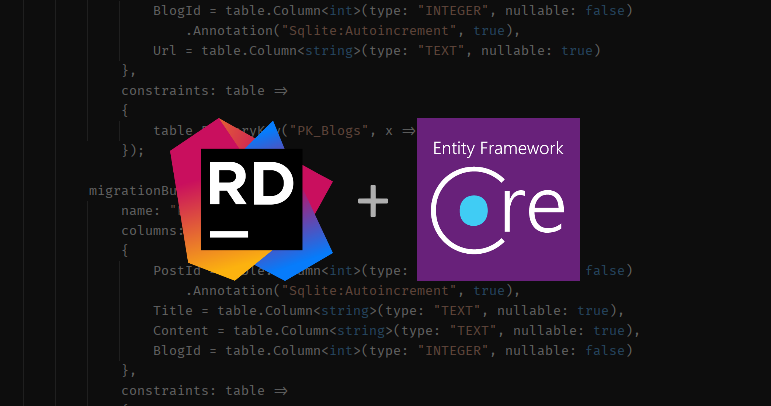Click the plus sign between the logos
Screen dimensions: 771x406
coord(373,201)
